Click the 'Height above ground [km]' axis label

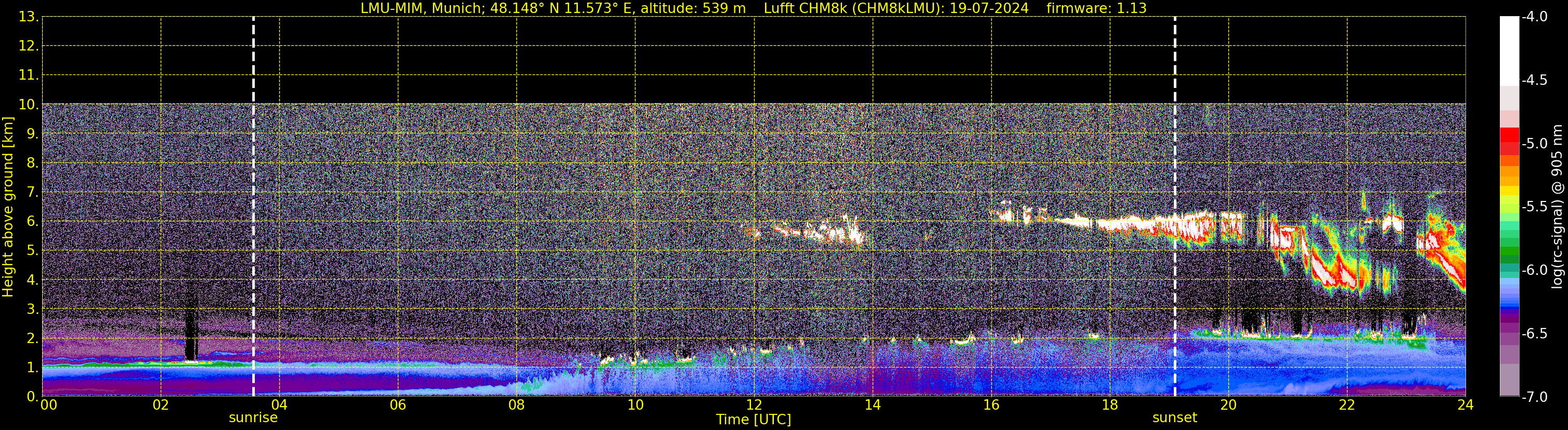8,207
